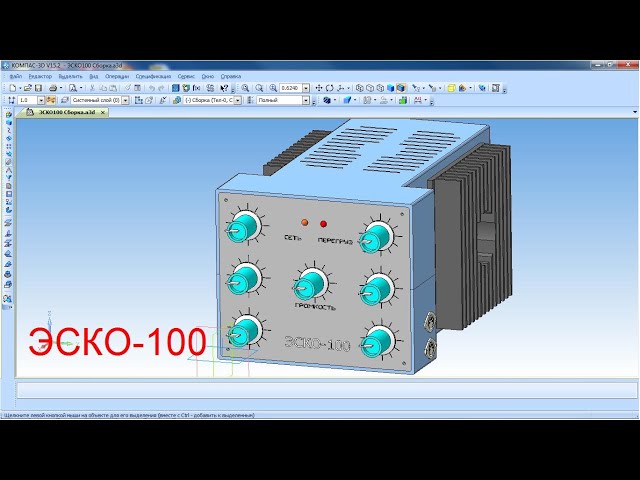Open the Файл menu
Image resolution: width=640 pixels, height=480 pixels.
tap(16, 76)
